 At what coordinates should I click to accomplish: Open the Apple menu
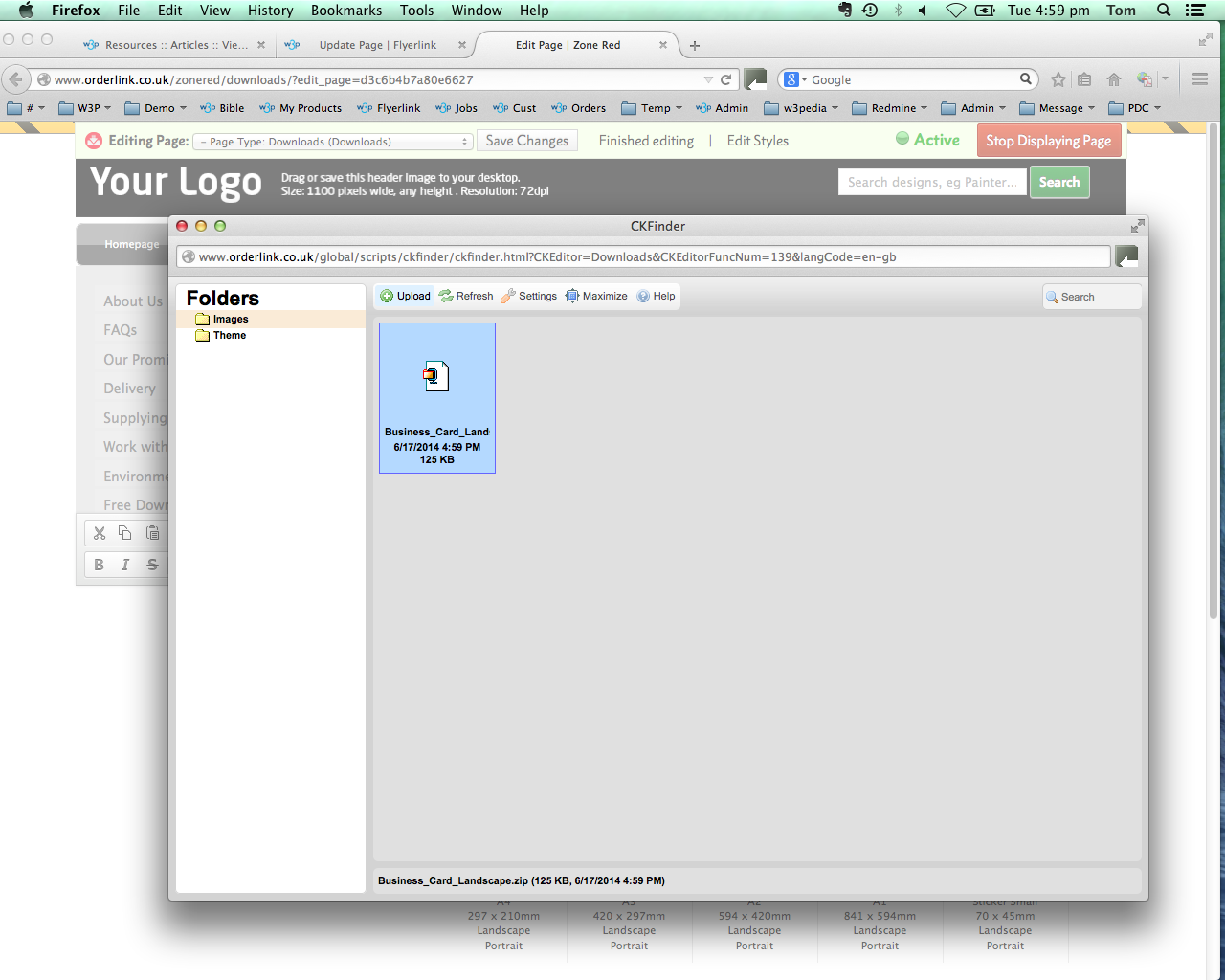[x=26, y=11]
